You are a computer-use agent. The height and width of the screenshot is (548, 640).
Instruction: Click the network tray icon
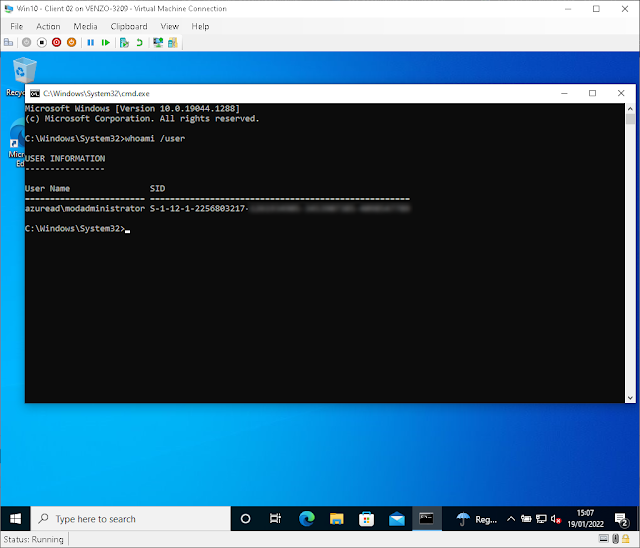pos(541,519)
